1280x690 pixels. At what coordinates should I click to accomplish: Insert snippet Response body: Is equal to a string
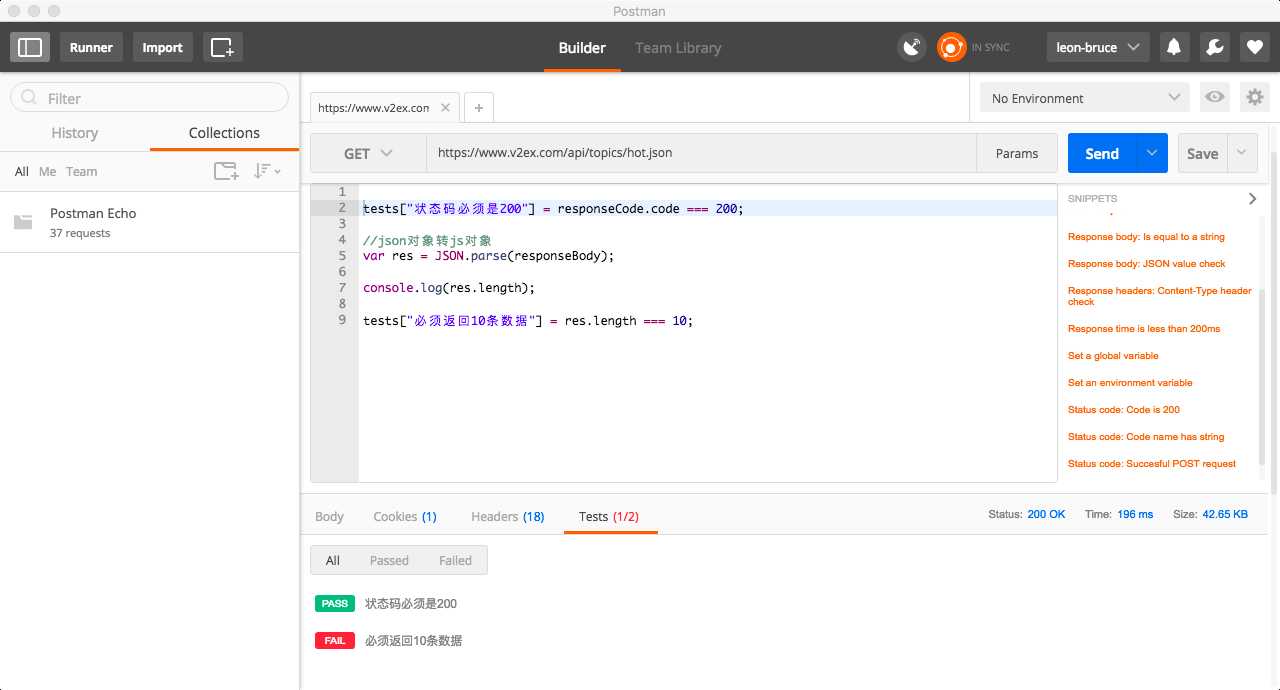[x=1146, y=237]
